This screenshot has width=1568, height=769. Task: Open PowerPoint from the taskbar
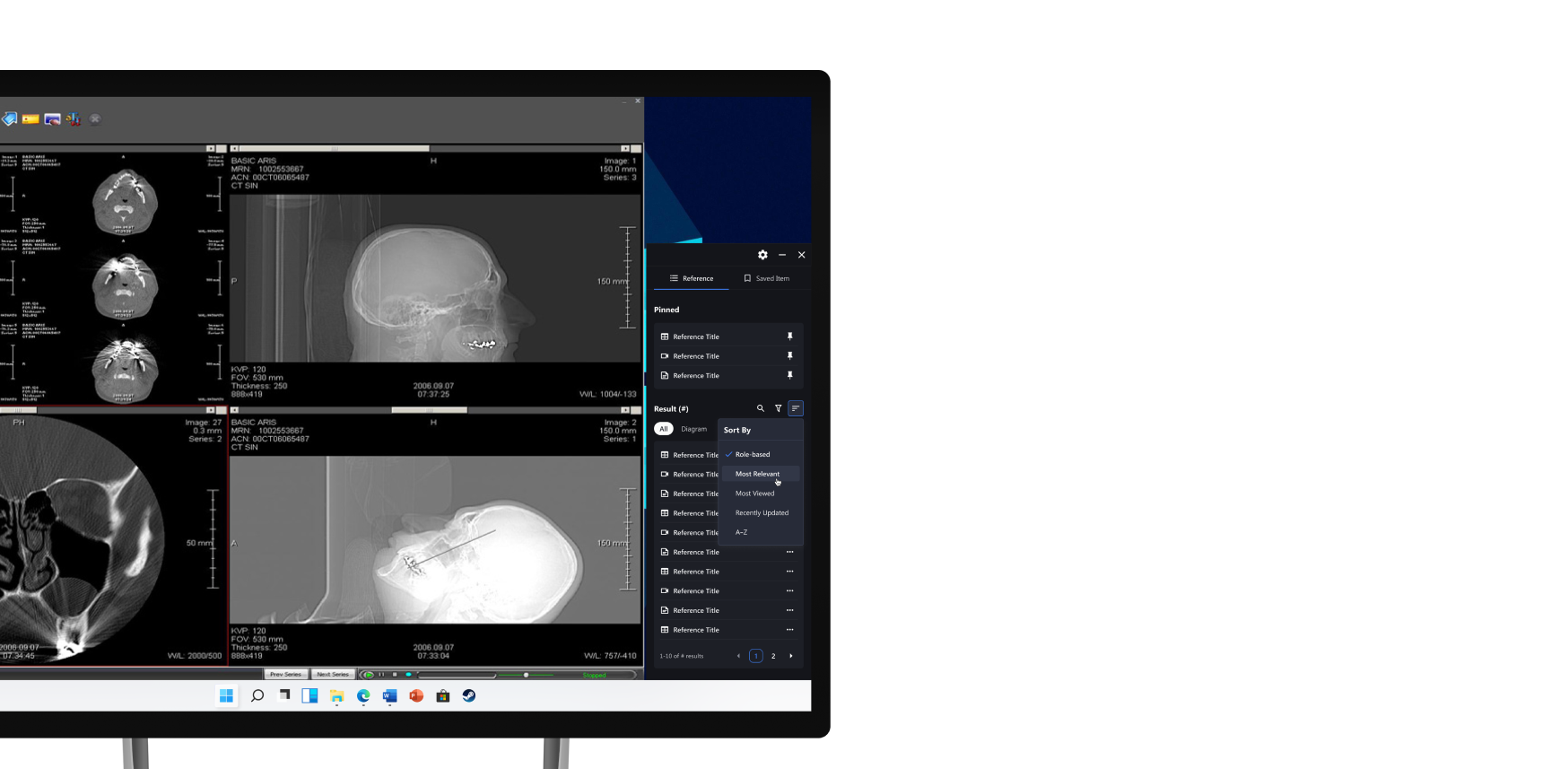point(416,695)
